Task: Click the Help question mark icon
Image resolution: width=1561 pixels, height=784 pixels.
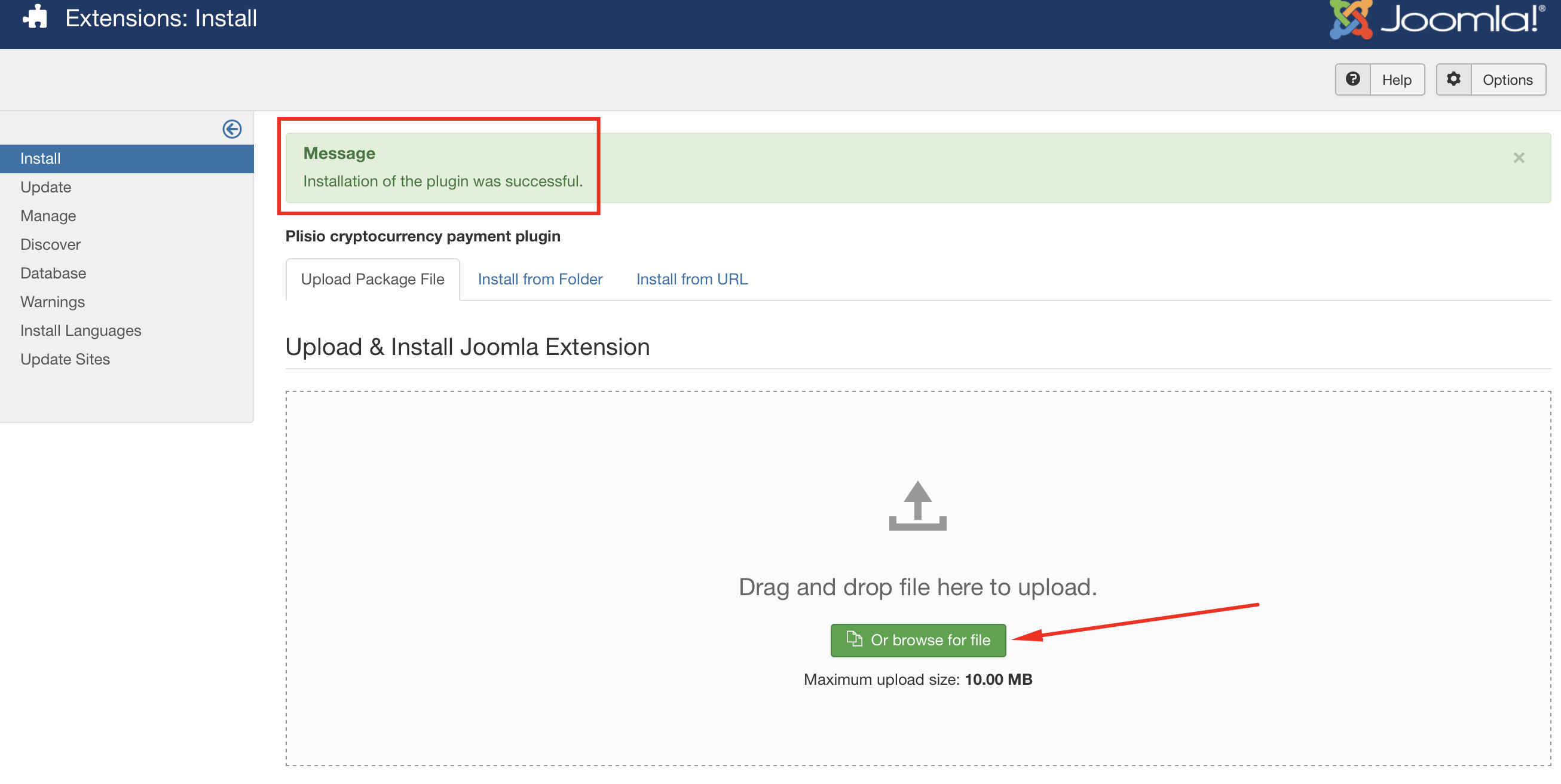Action: click(x=1352, y=79)
